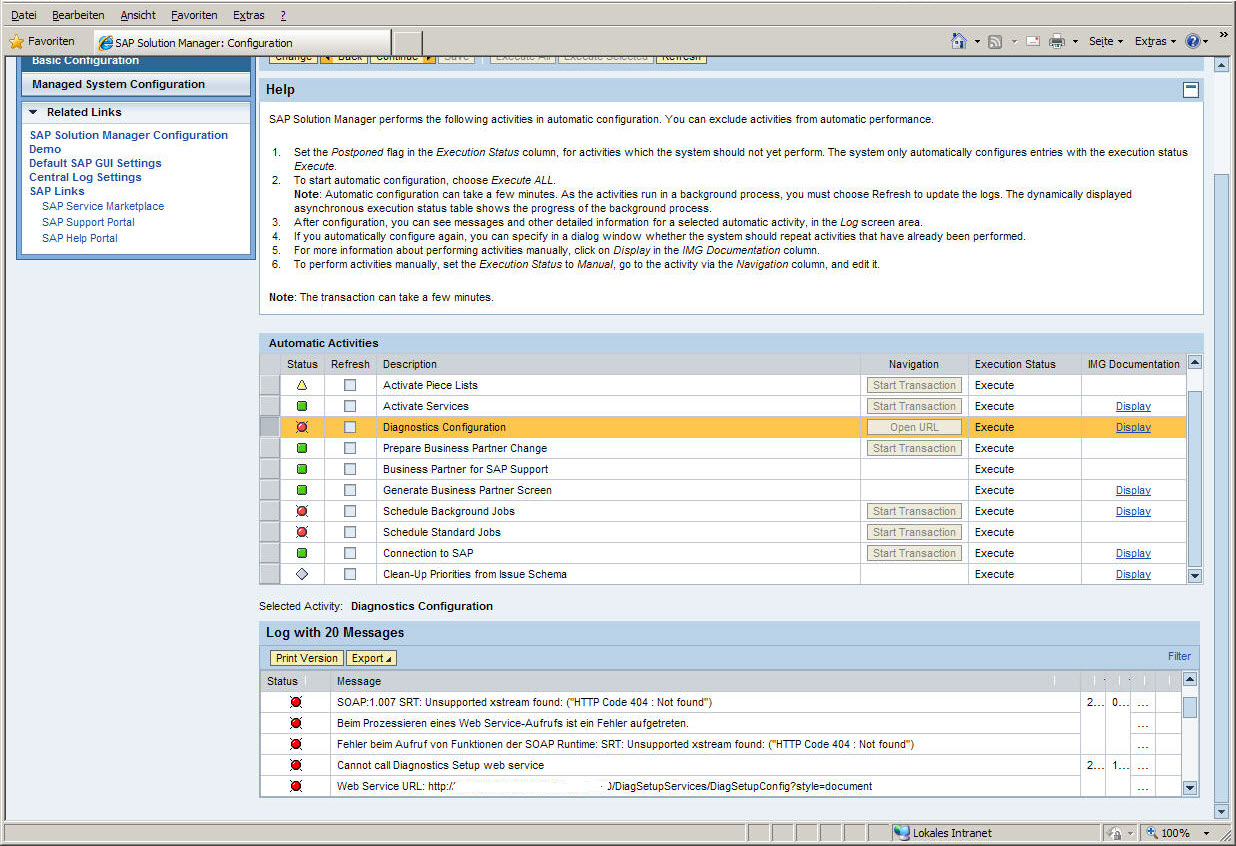This screenshot has height=846, width=1236.
Task: Click the green status icon of Activate Services
Action: click(x=302, y=406)
